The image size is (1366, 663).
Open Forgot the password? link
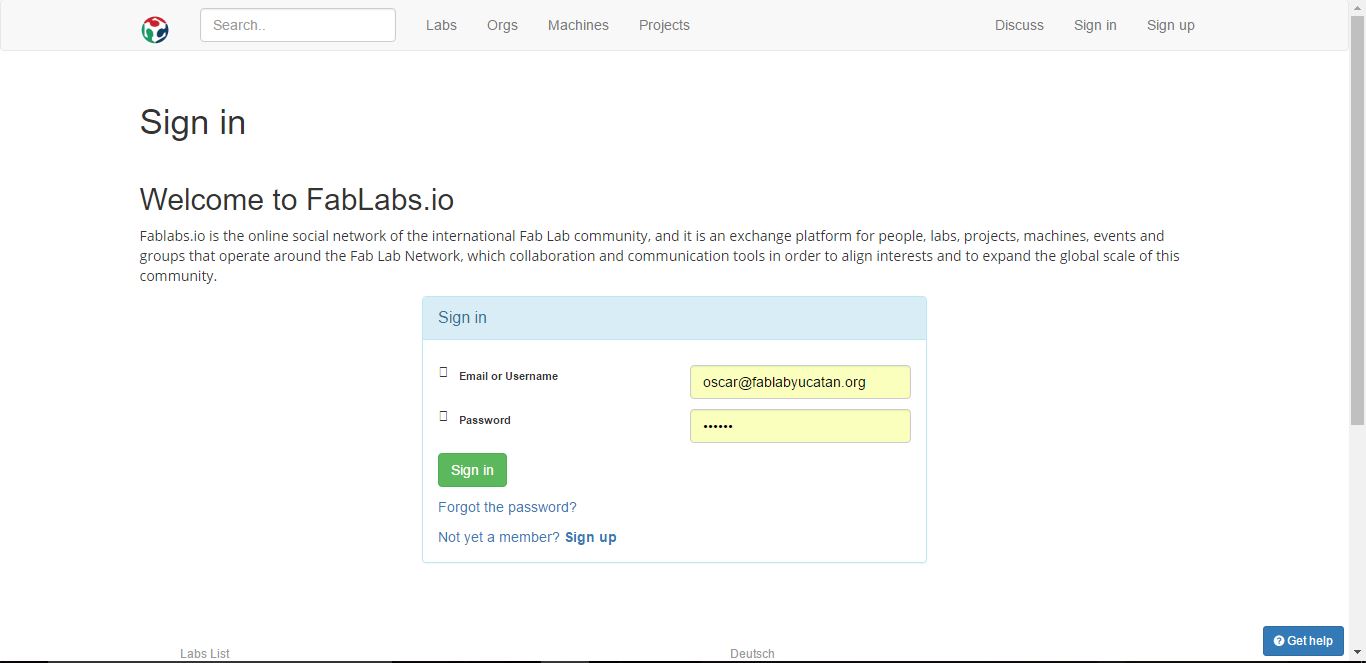[507, 507]
